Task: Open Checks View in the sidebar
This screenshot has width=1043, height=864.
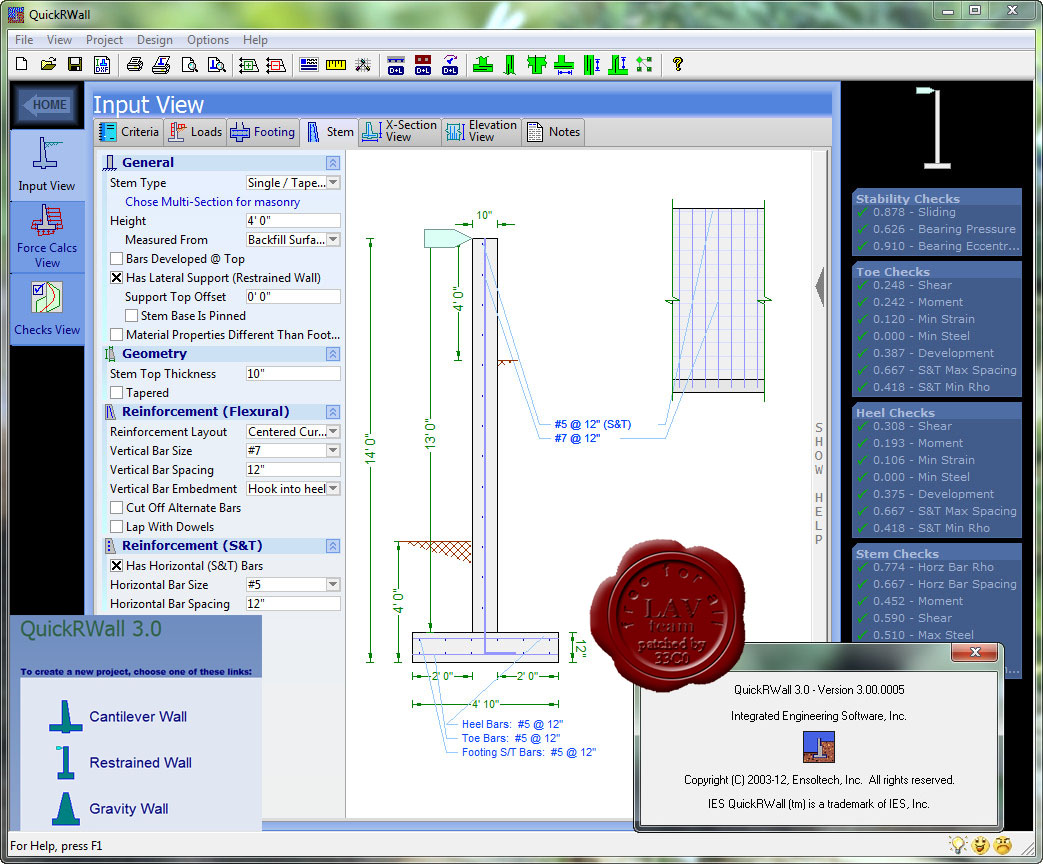Action: click(47, 309)
